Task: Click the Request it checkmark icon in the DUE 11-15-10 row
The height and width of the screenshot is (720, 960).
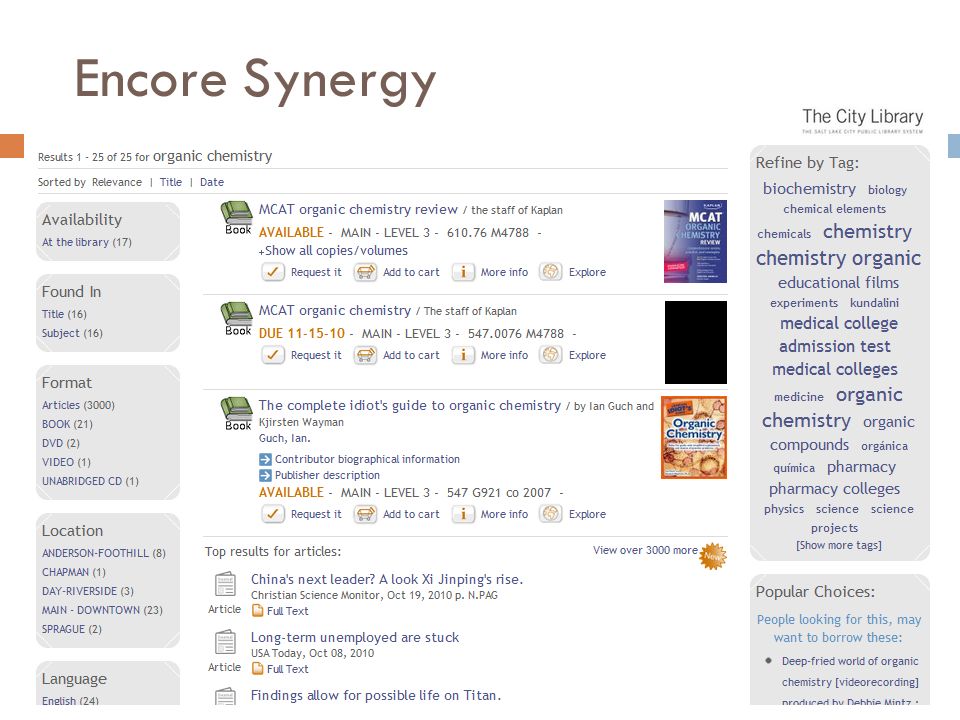Action: (272, 355)
